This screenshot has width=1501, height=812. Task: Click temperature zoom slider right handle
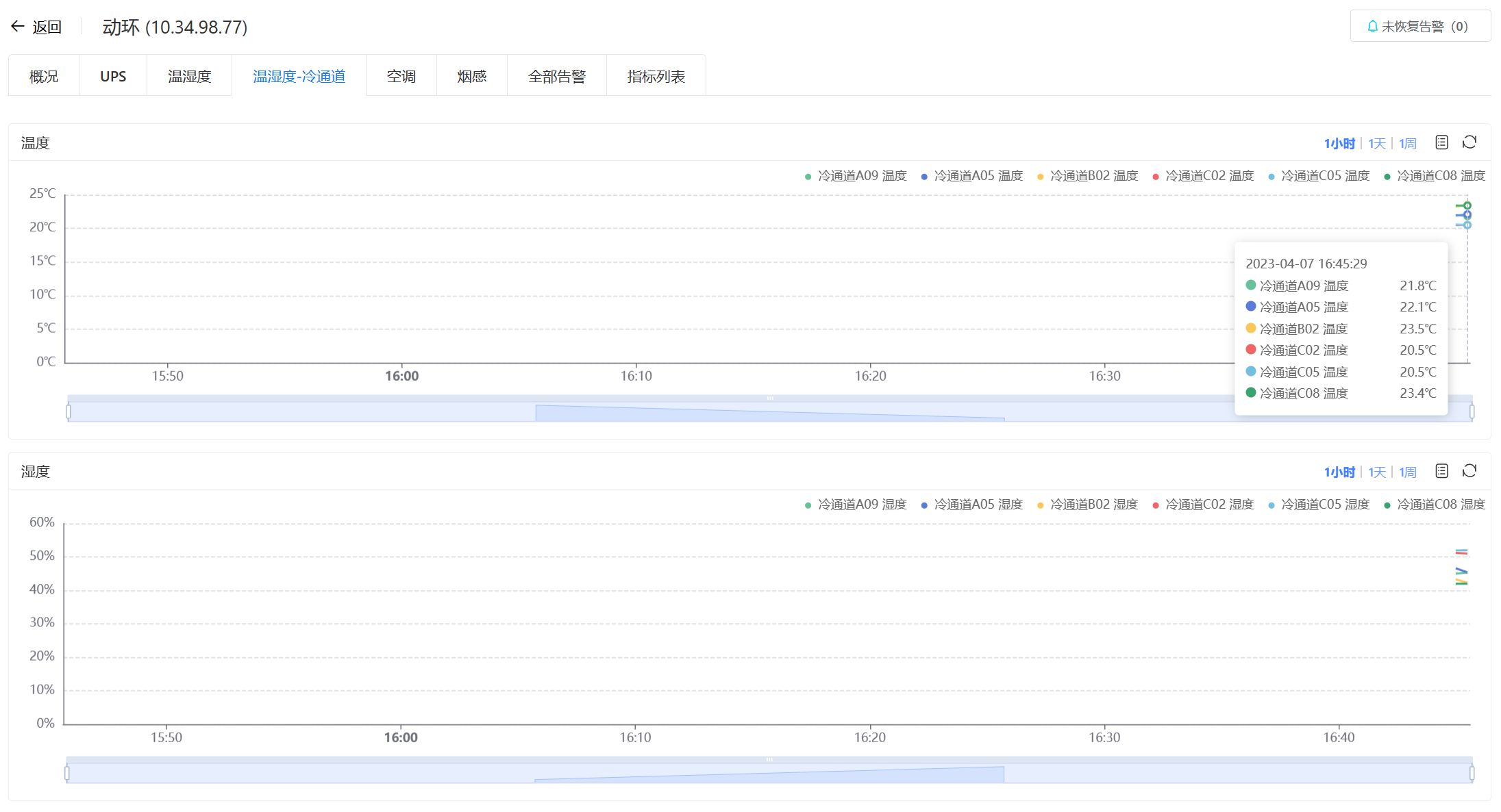point(1472,411)
